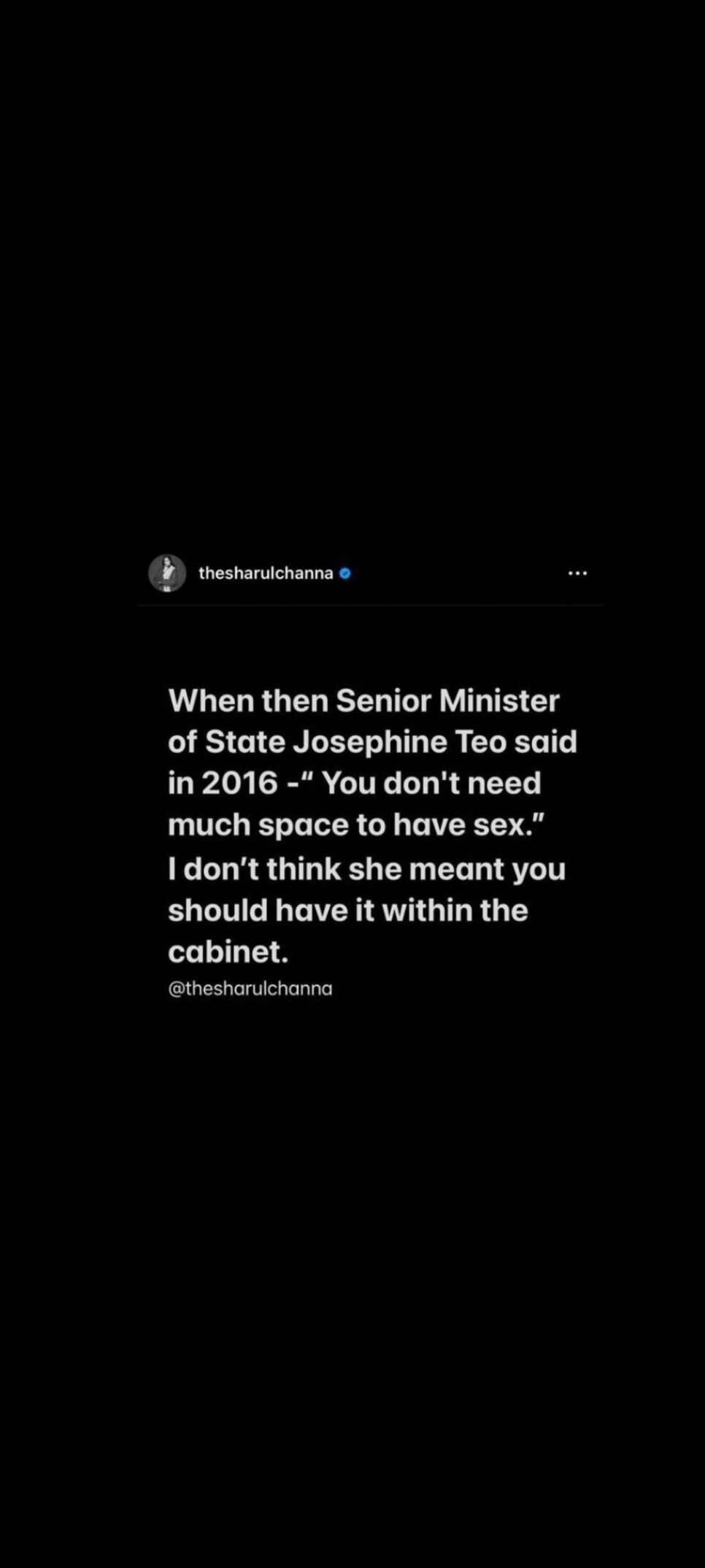Click the words "Senior Minister" in the post
Screen dimensions: 705x1568
pos(447,701)
